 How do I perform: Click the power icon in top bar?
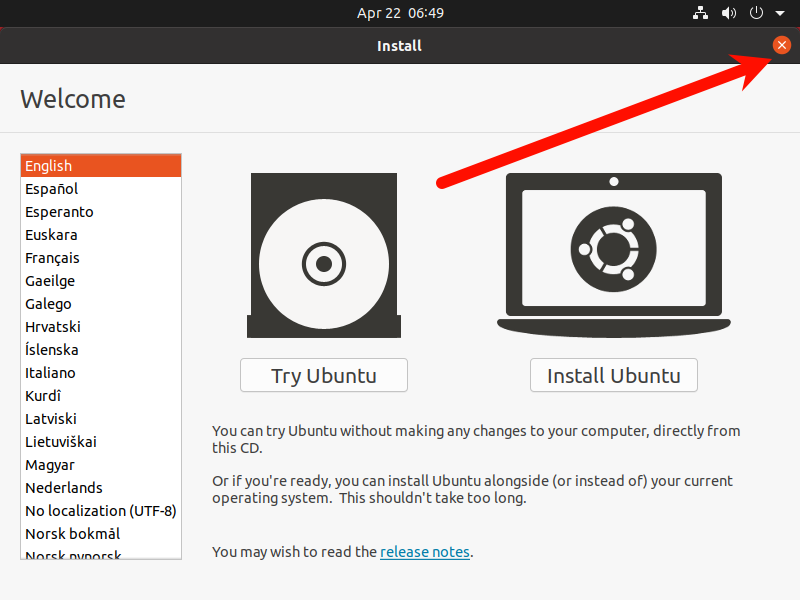click(x=756, y=13)
